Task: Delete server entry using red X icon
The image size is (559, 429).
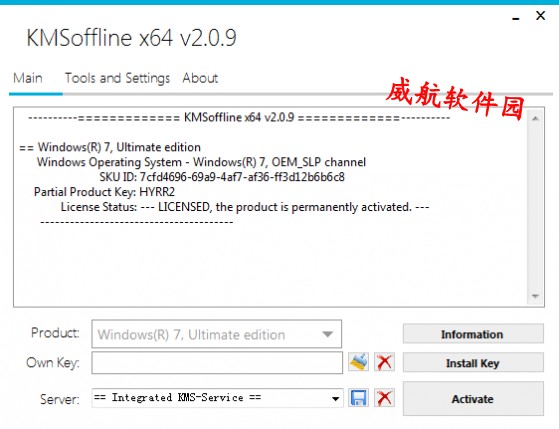Action: (x=384, y=398)
